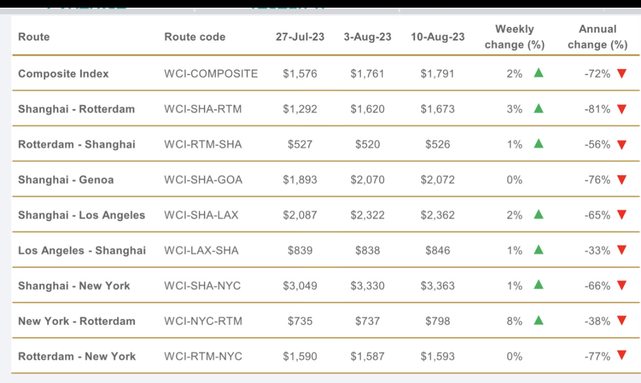This screenshot has height=383, width=641.
Task: Click green up arrow next to 8% weekly change
Action: click(539, 320)
